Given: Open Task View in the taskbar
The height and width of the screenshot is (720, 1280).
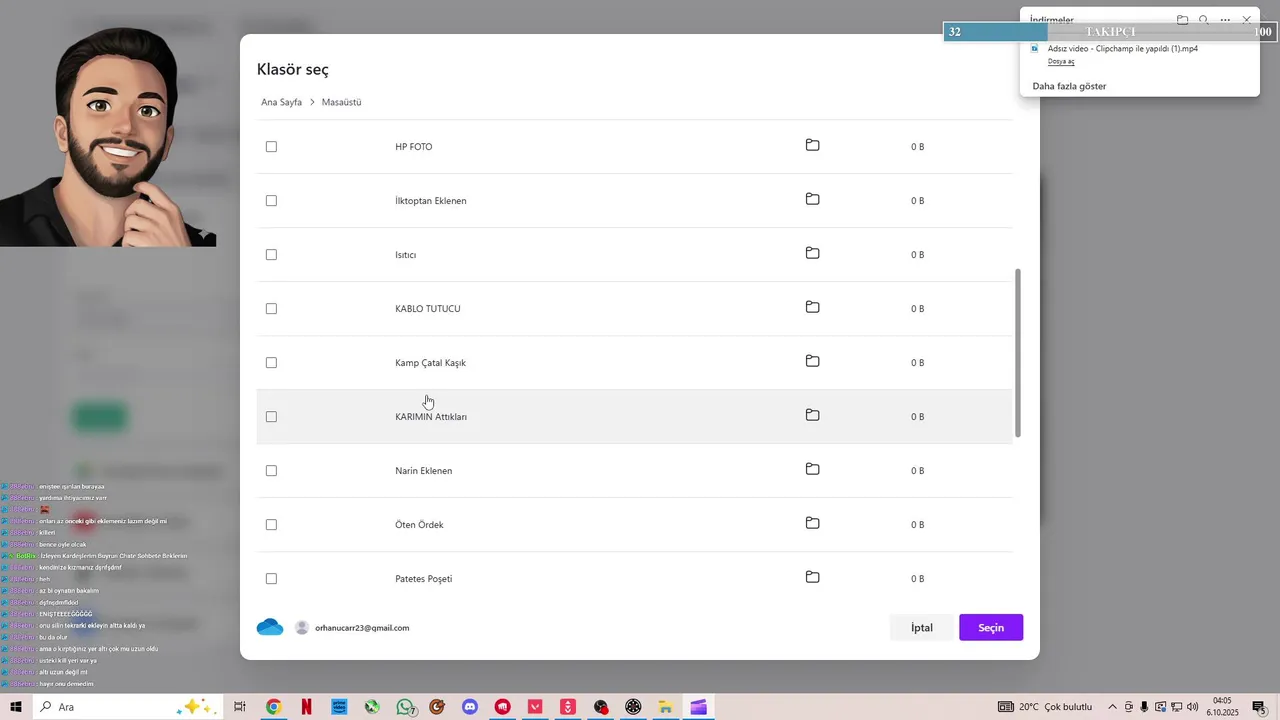Looking at the screenshot, I should click(x=240, y=707).
